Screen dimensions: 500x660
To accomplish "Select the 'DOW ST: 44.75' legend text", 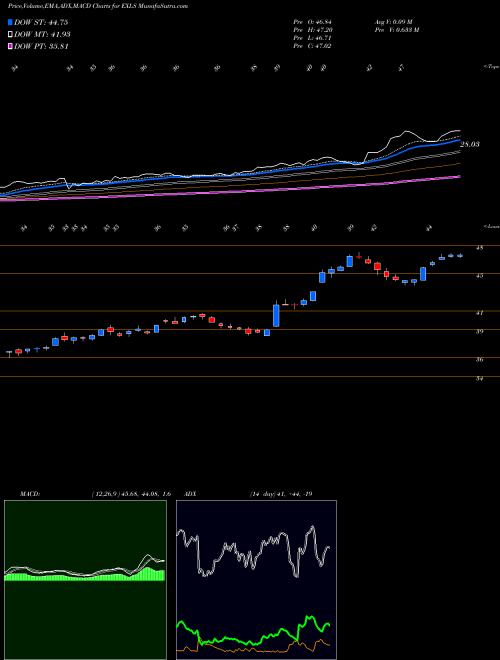I will [x=41, y=22].
